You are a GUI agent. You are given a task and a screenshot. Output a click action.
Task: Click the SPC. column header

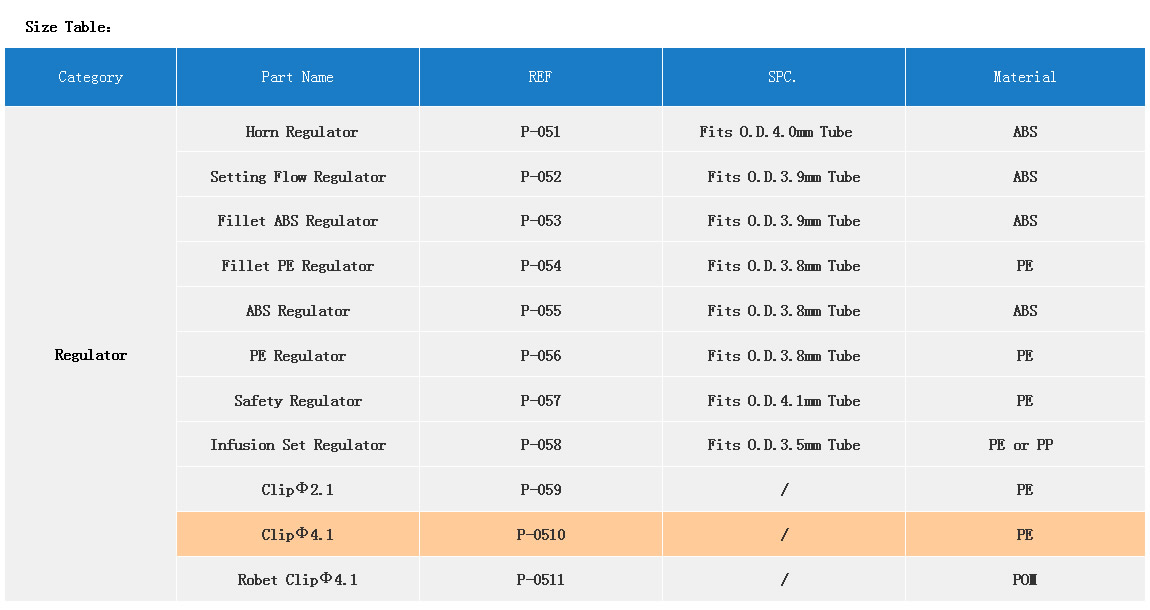[x=783, y=77]
